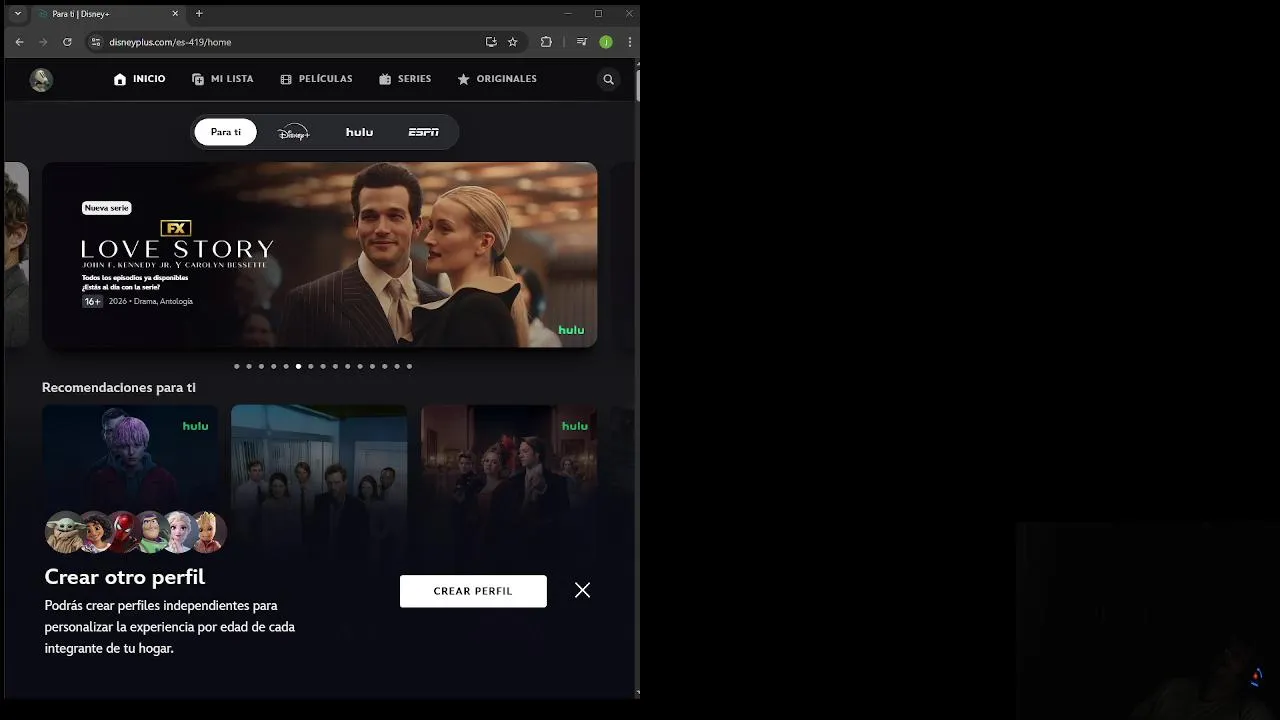Jump to first carousel dot
This screenshot has width=1280, height=720.
click(x=237, y=366)
